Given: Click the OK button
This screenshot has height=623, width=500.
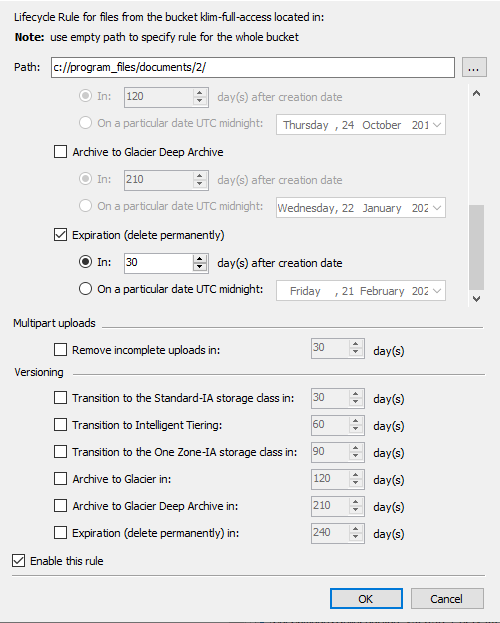Looking at the screenshot, I should click(x=366, y=598).
